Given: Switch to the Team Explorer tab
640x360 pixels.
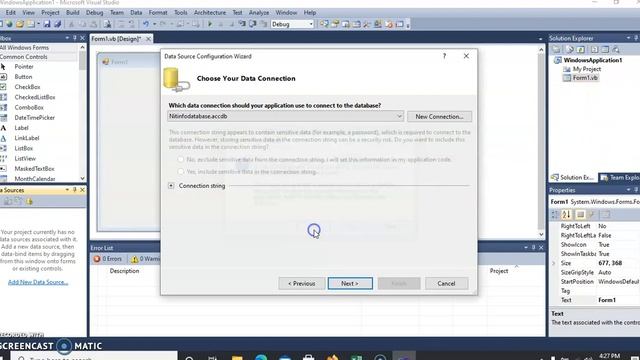Looking at the screenshot, I should pyautogui.click(x=619, y=178).
